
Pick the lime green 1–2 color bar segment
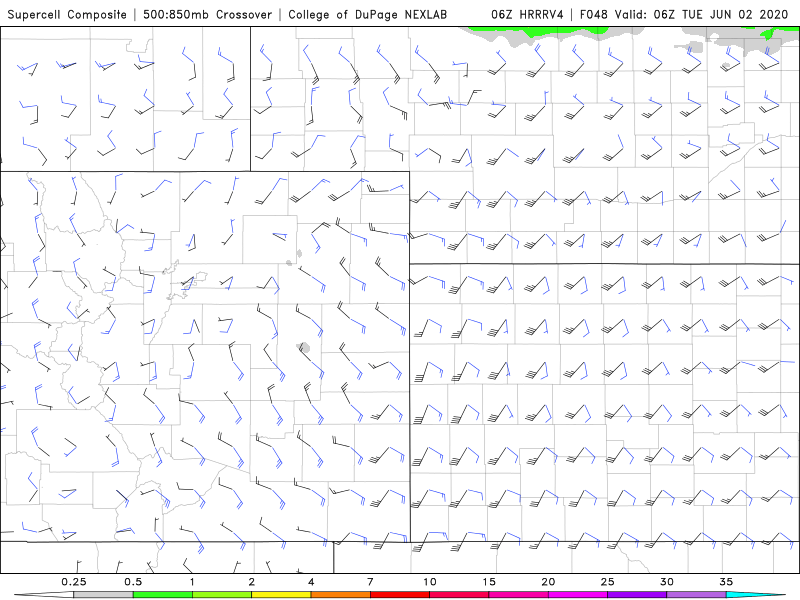pos(222,595)
